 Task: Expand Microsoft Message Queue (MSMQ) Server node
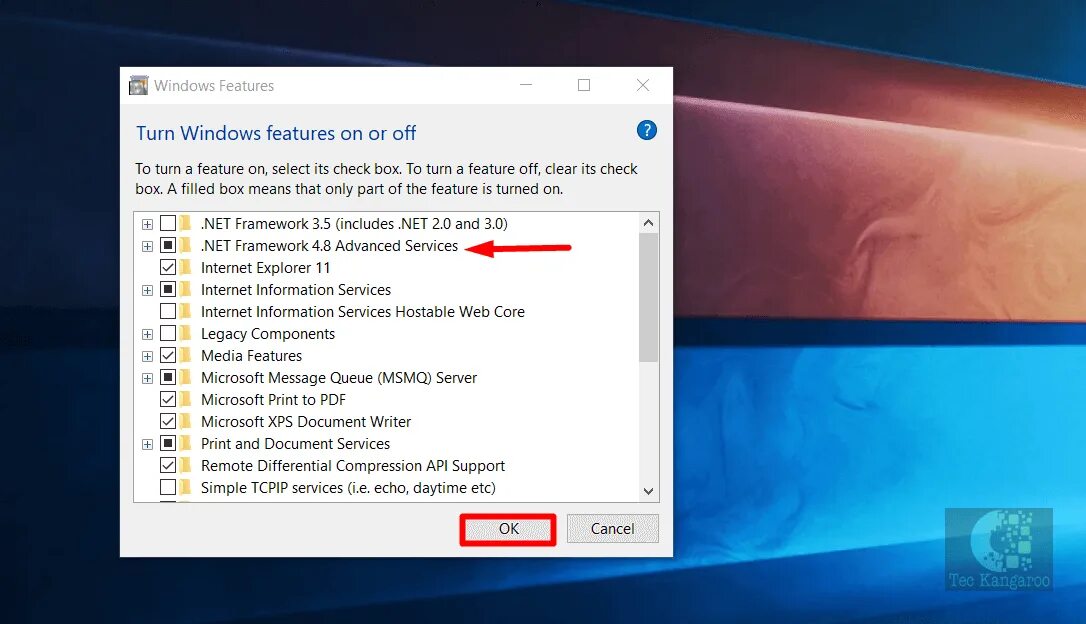click(147, 379)
